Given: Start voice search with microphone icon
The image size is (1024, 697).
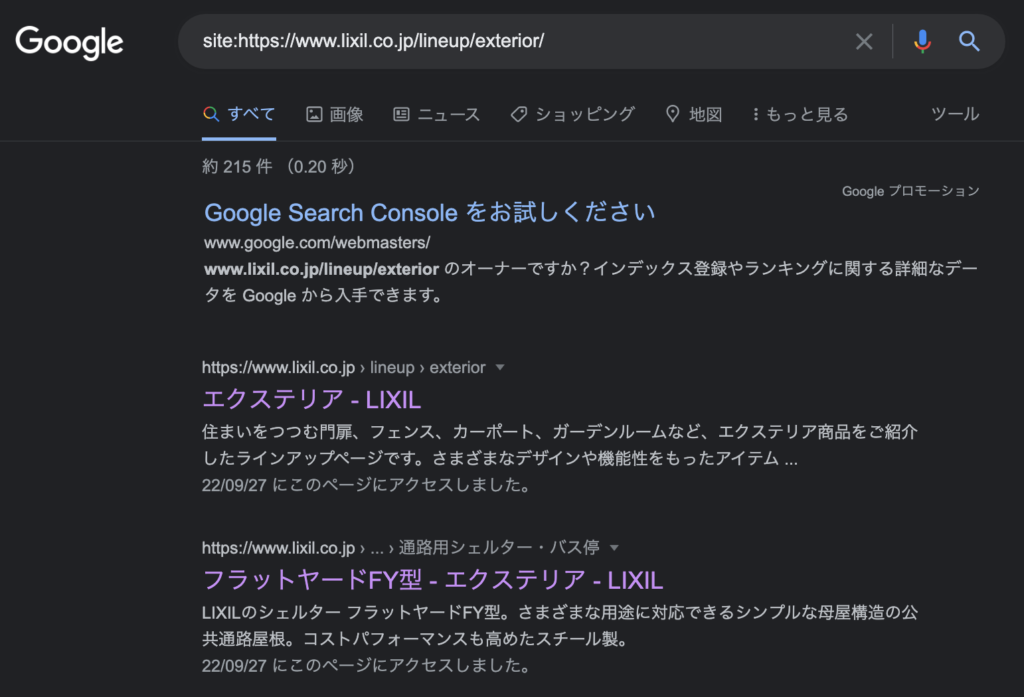Looking at the screenshot, I should tap(922, 42).
